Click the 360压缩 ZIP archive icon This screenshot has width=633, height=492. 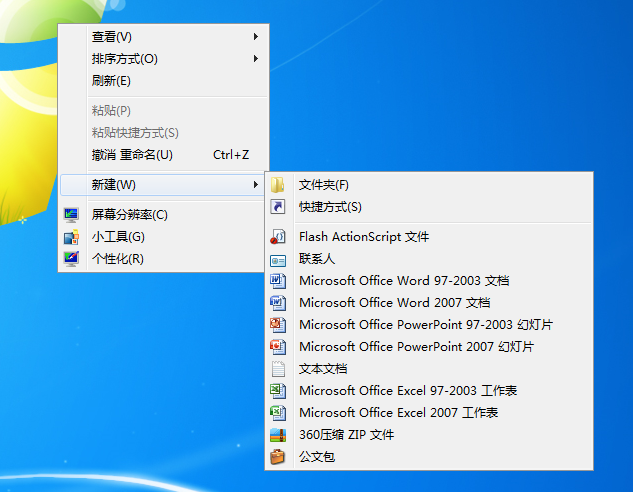(278, 435)
